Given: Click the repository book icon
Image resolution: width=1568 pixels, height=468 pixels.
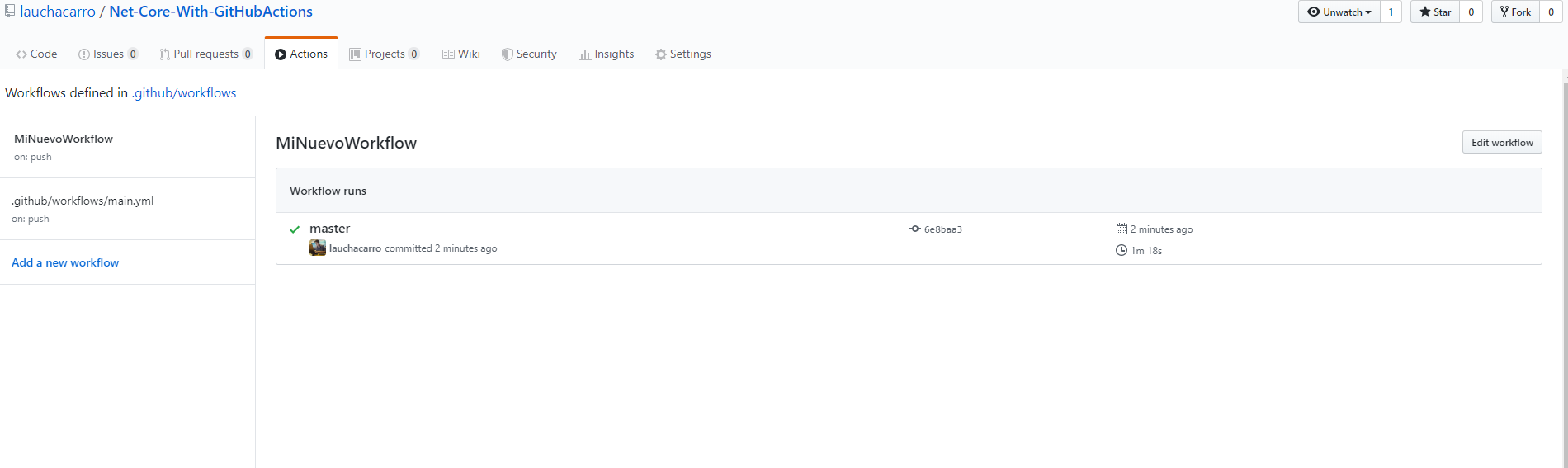Looking at the screenshot, I should (x=10, y=11).
